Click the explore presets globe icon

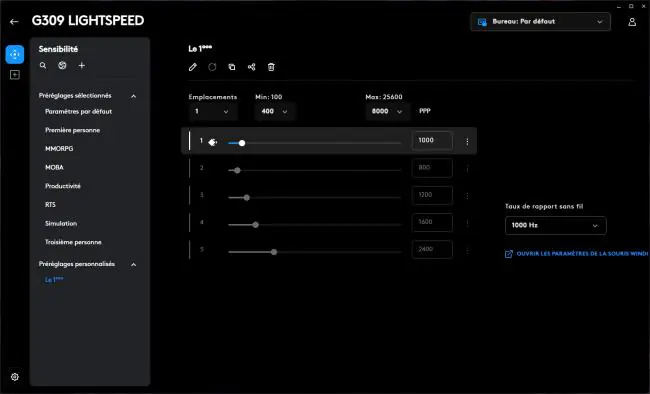[x=62, y=65]
